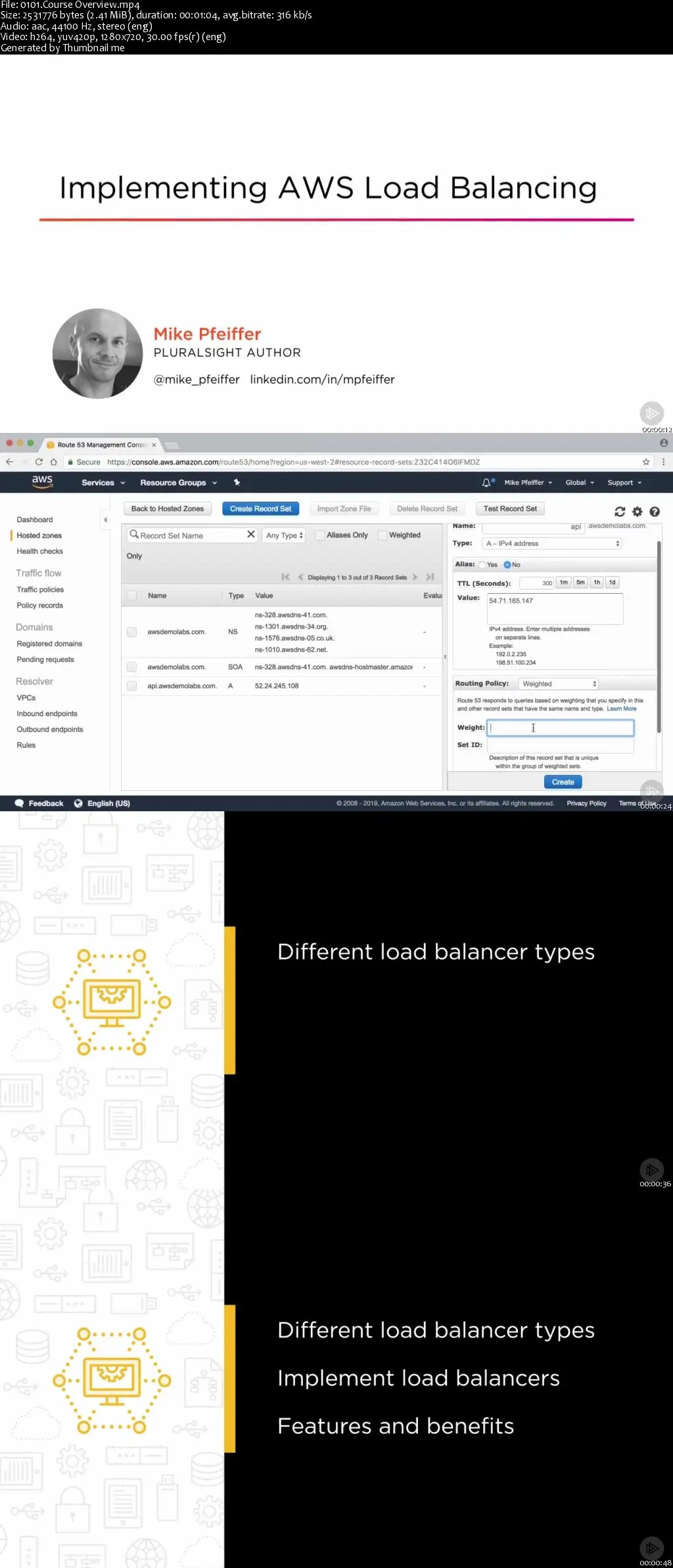The width and height of the screenshot is (673, 1568).
Task: Open Health checks in the sidebar
Action: coord(40,551)
